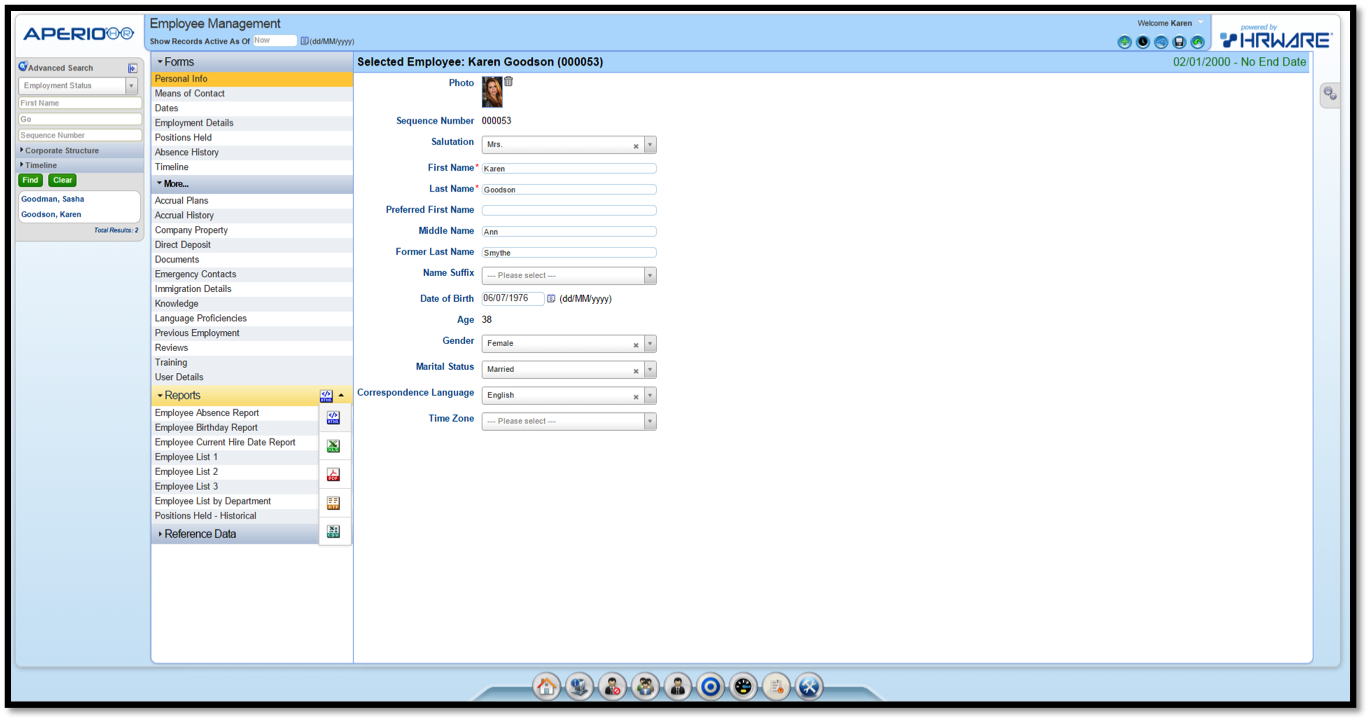Click the green plus add icon at top right

pyautogui.click(x=1125, y=42)
